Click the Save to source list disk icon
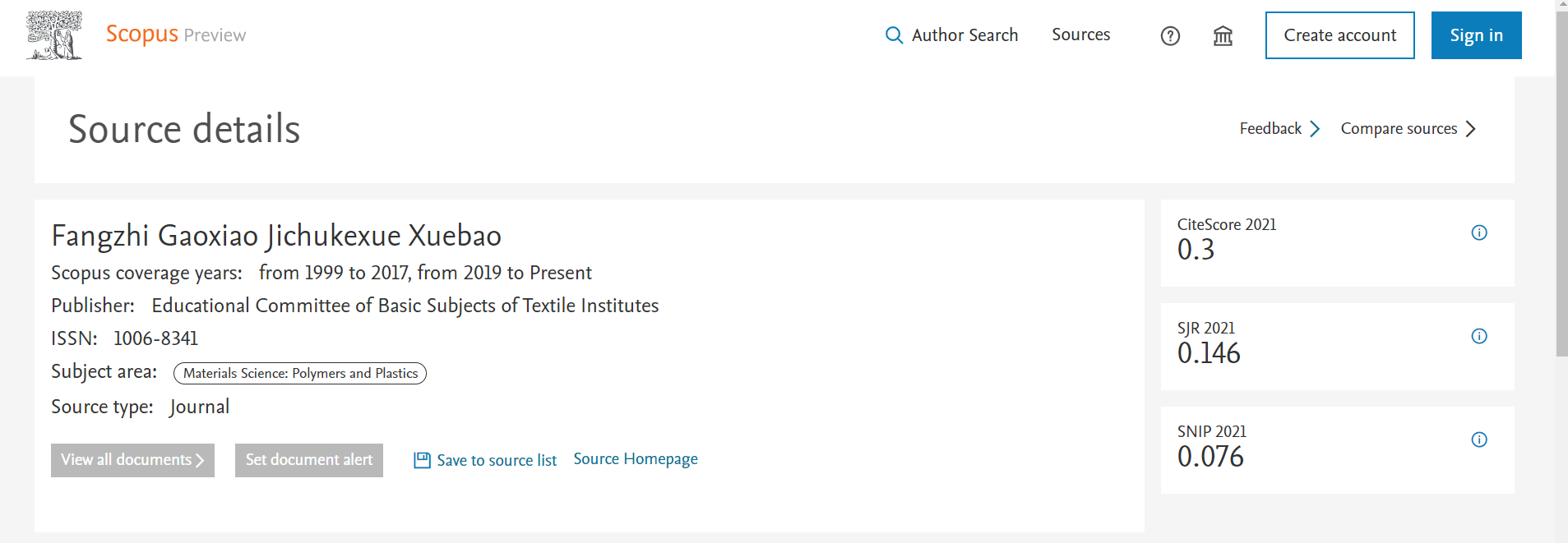The image size is (1568, 543). (422, 460)
